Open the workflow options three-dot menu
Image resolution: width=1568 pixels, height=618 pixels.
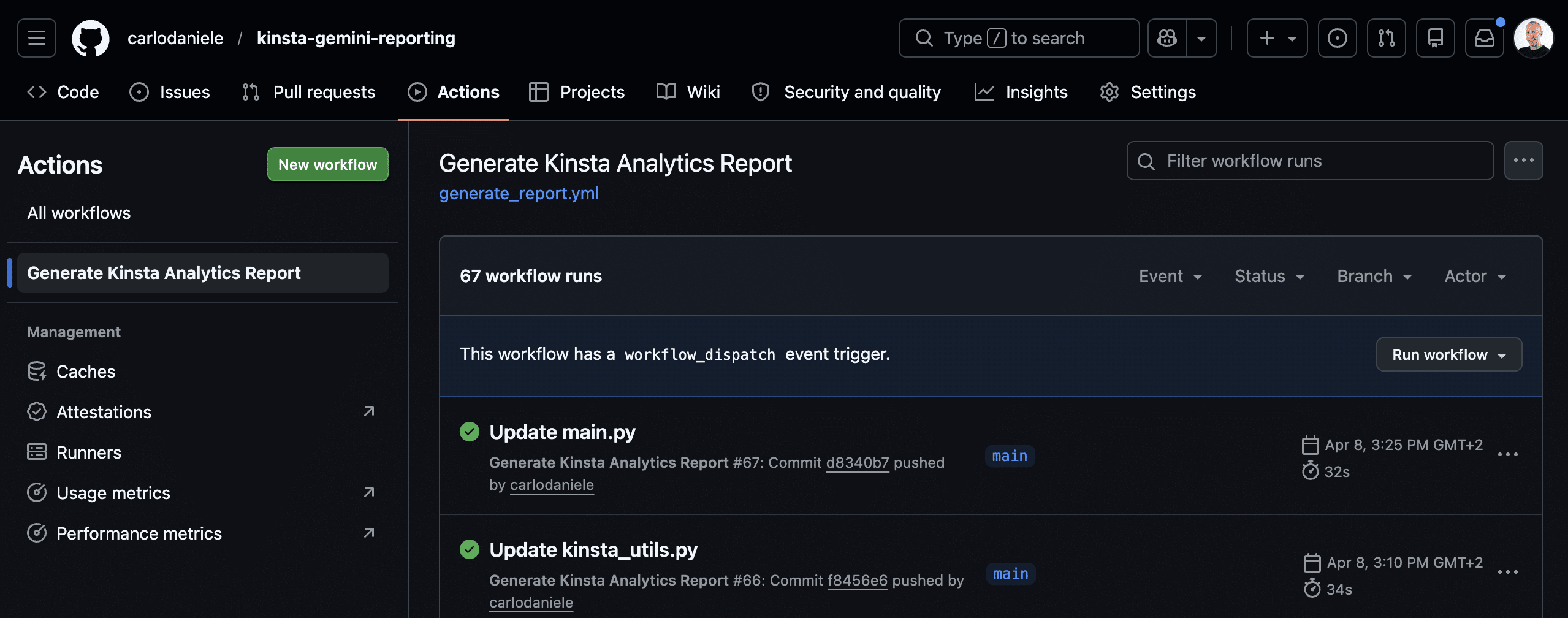[x=1524, y=161]
